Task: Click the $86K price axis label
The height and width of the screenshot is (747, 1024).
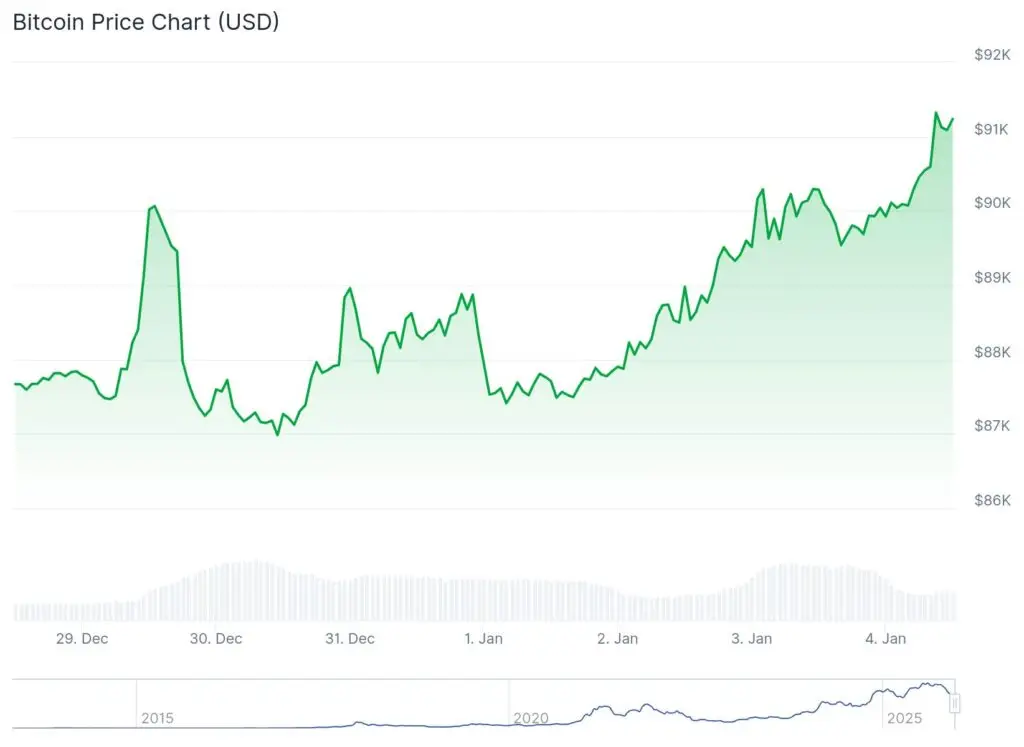Action: click(x=992, y=500)
